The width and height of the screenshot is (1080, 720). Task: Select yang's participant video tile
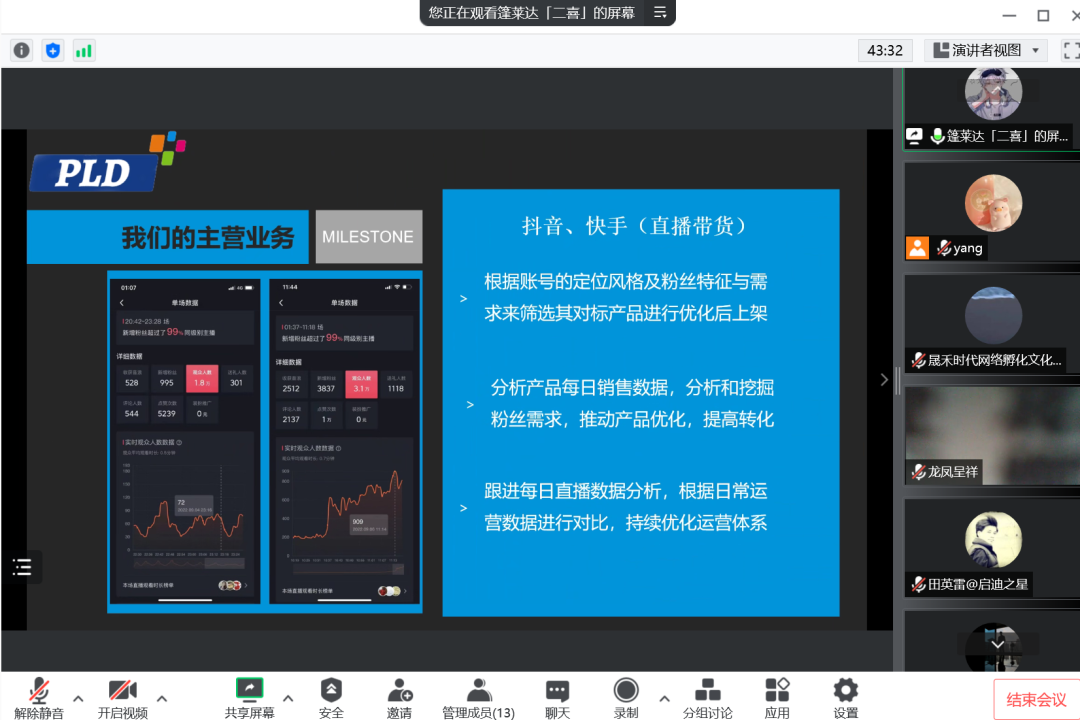coord(992,212)
